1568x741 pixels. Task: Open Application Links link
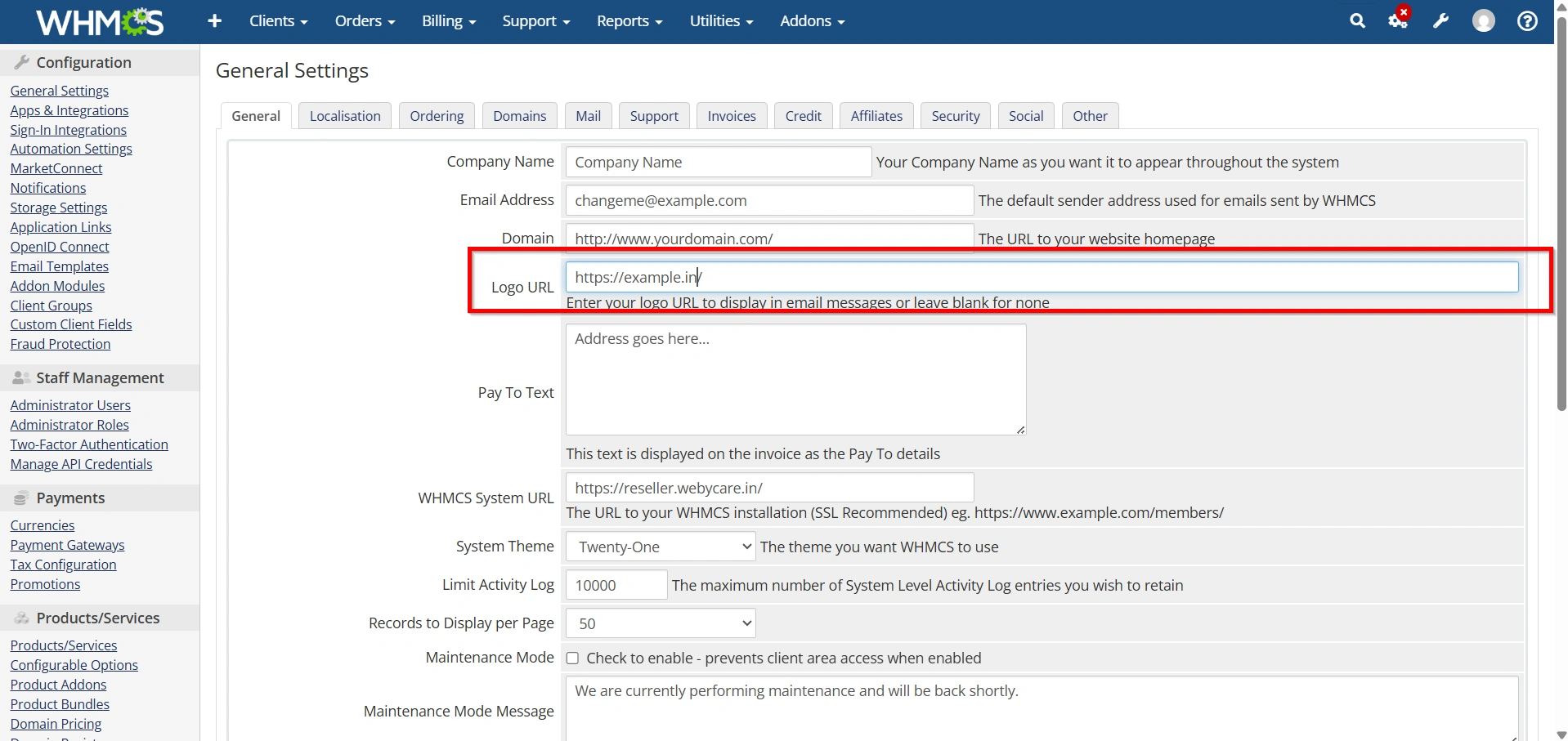[x=61, y=227]
